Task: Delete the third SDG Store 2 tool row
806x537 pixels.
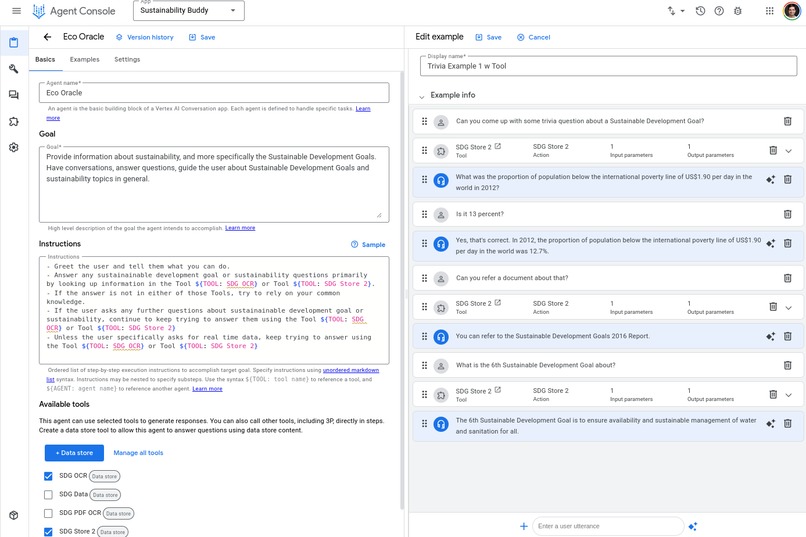Action: (773, 394)
